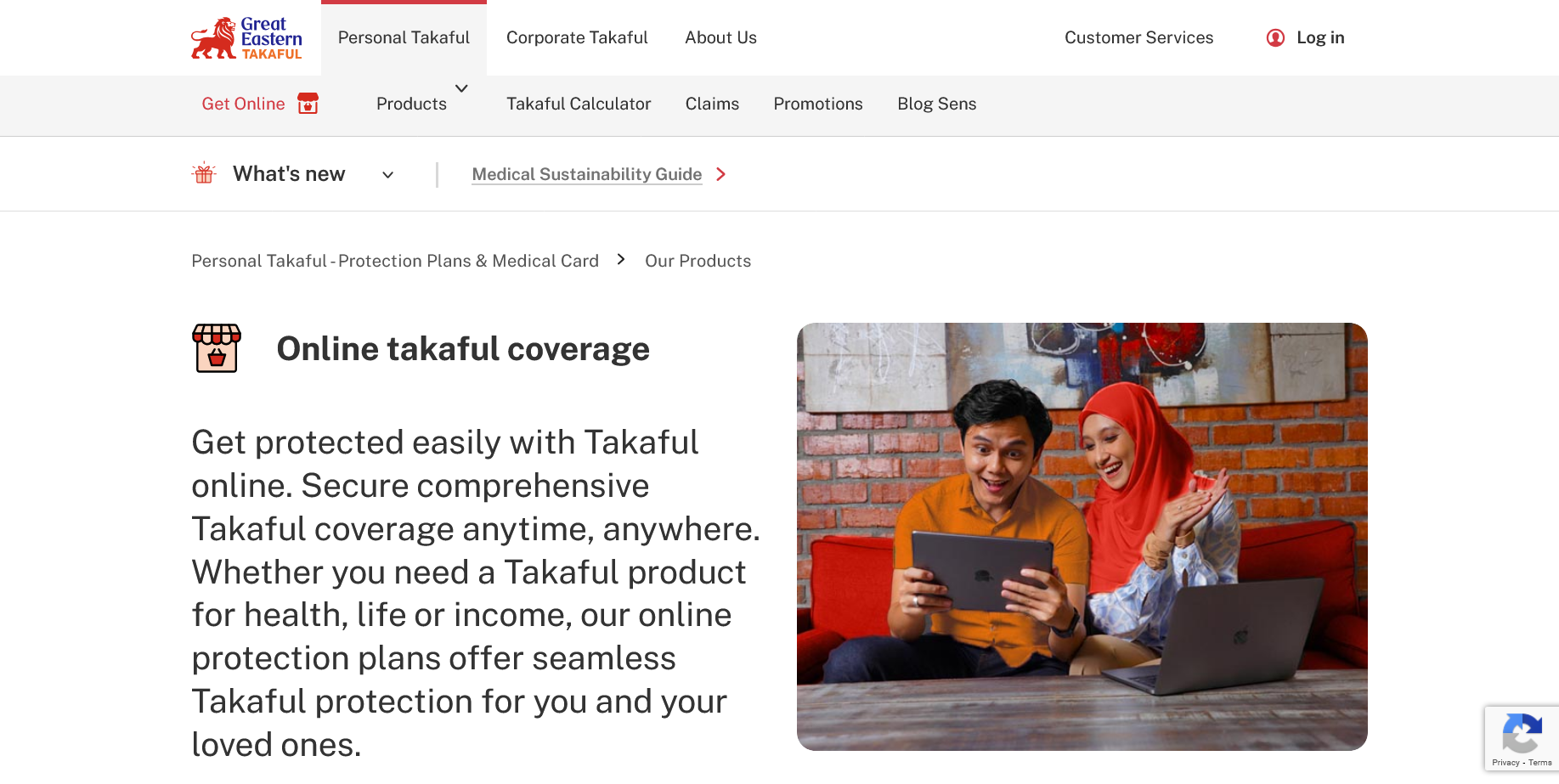The image size is (1559, 784).
Task: Open the About Us menu item
Action: click(x=720, y=37)
